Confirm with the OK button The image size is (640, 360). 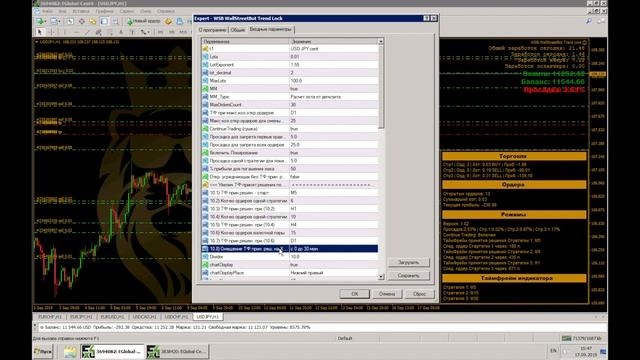[354, 294]
